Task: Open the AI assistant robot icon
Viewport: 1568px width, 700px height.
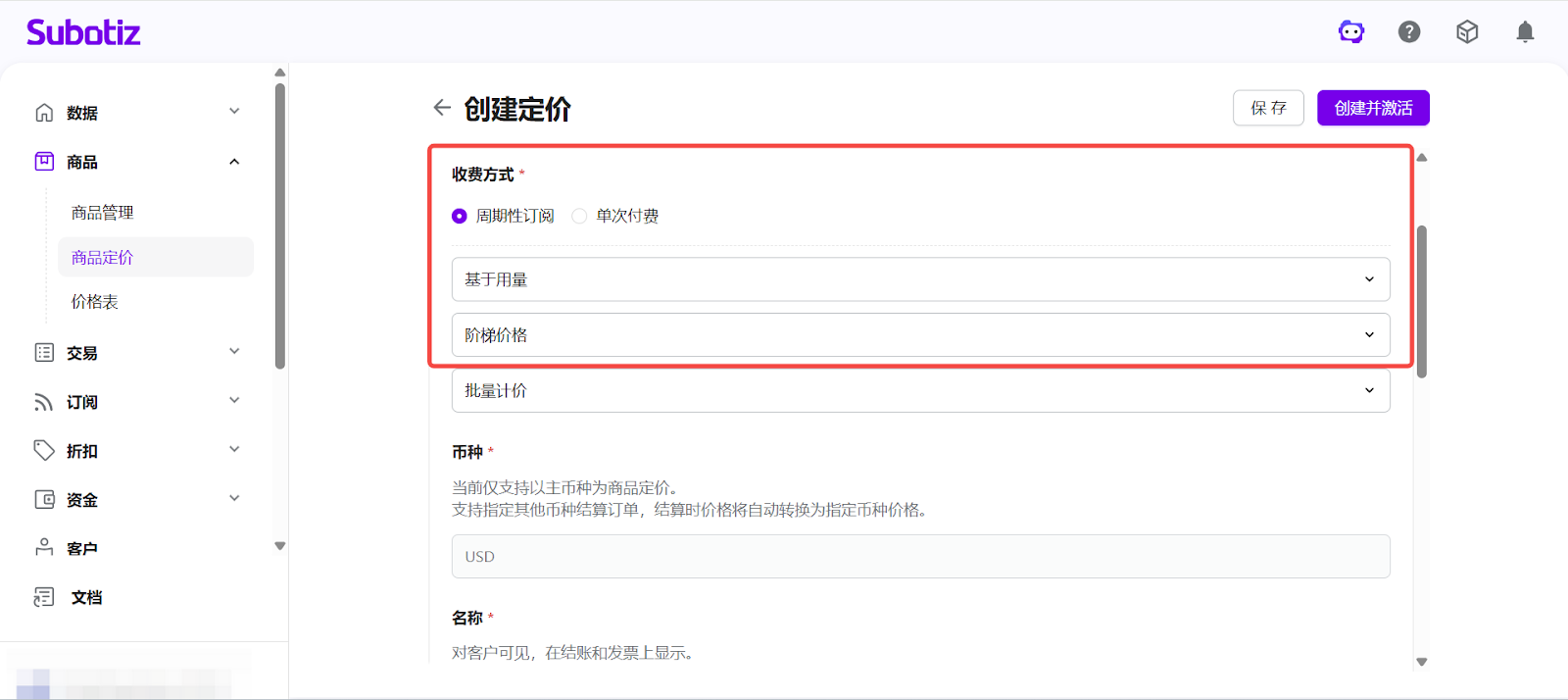Action: coord(1351,32)
